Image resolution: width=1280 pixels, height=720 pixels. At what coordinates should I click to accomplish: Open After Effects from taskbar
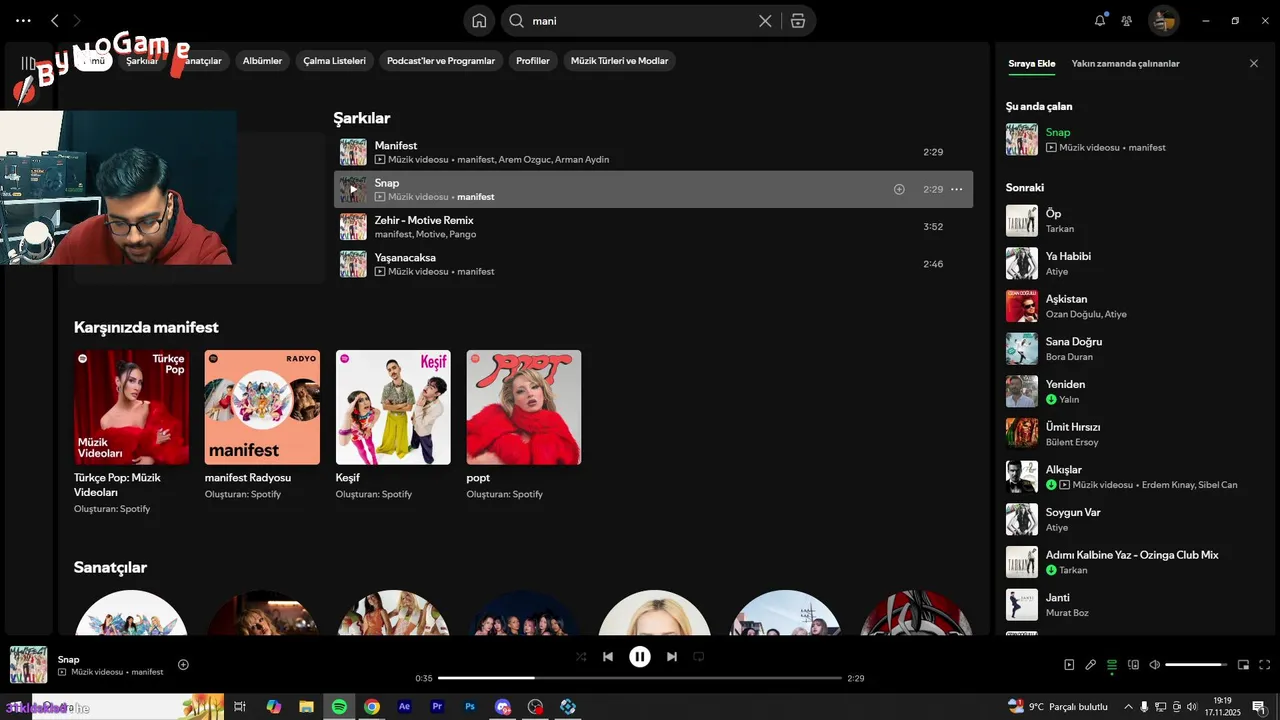[x=404, y=707]
